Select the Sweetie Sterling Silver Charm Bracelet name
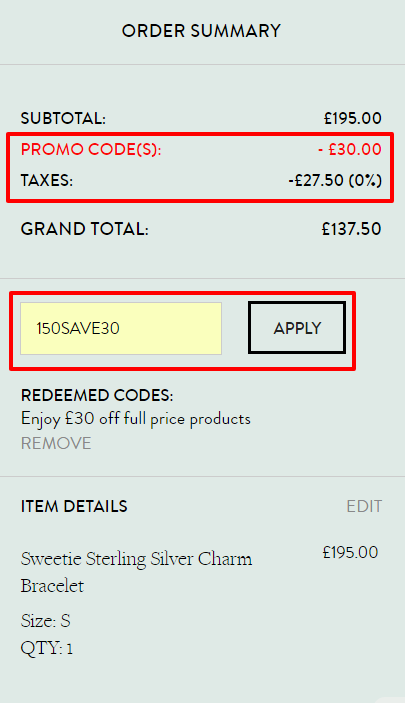Viewport: 405px width, 703px height. 136,572
